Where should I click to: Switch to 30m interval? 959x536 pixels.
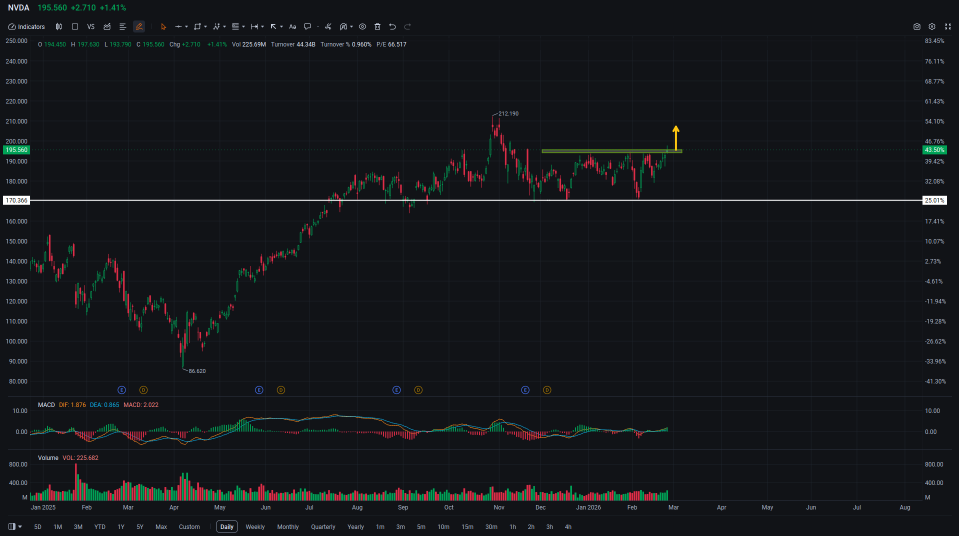click(x=491, y=527)
